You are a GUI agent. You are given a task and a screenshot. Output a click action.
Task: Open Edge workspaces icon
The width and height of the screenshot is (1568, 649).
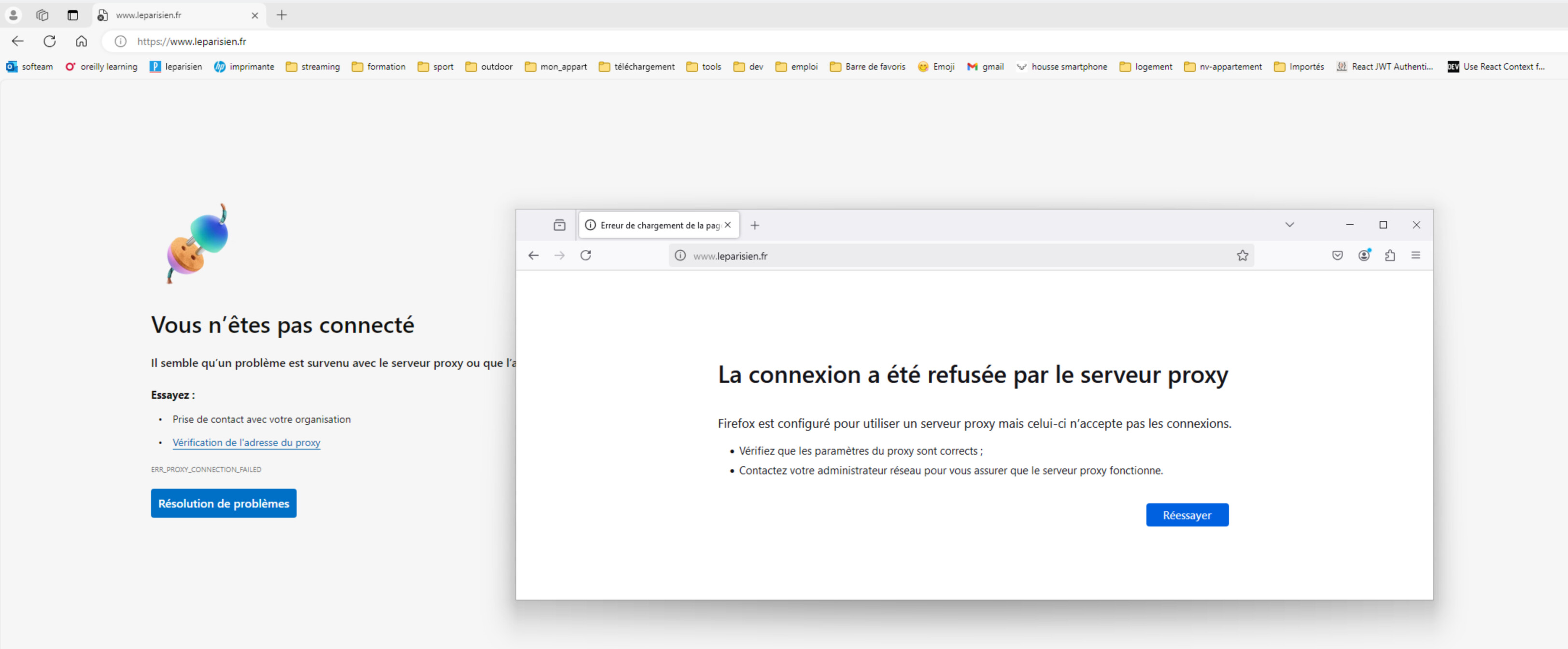[x=42, y=15]
